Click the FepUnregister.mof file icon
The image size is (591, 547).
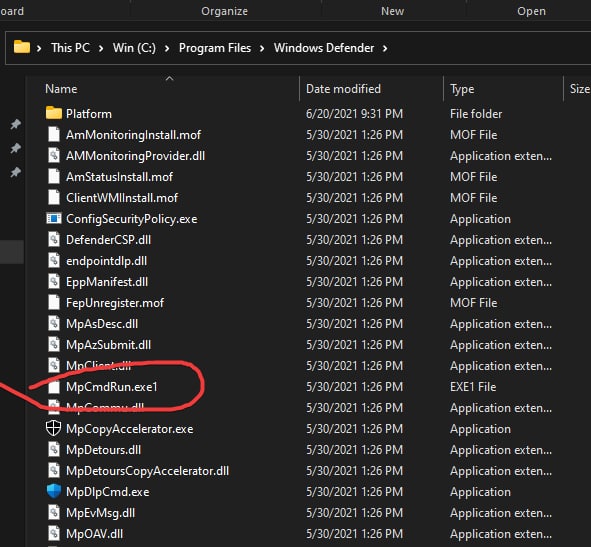(x=54, y=302)
